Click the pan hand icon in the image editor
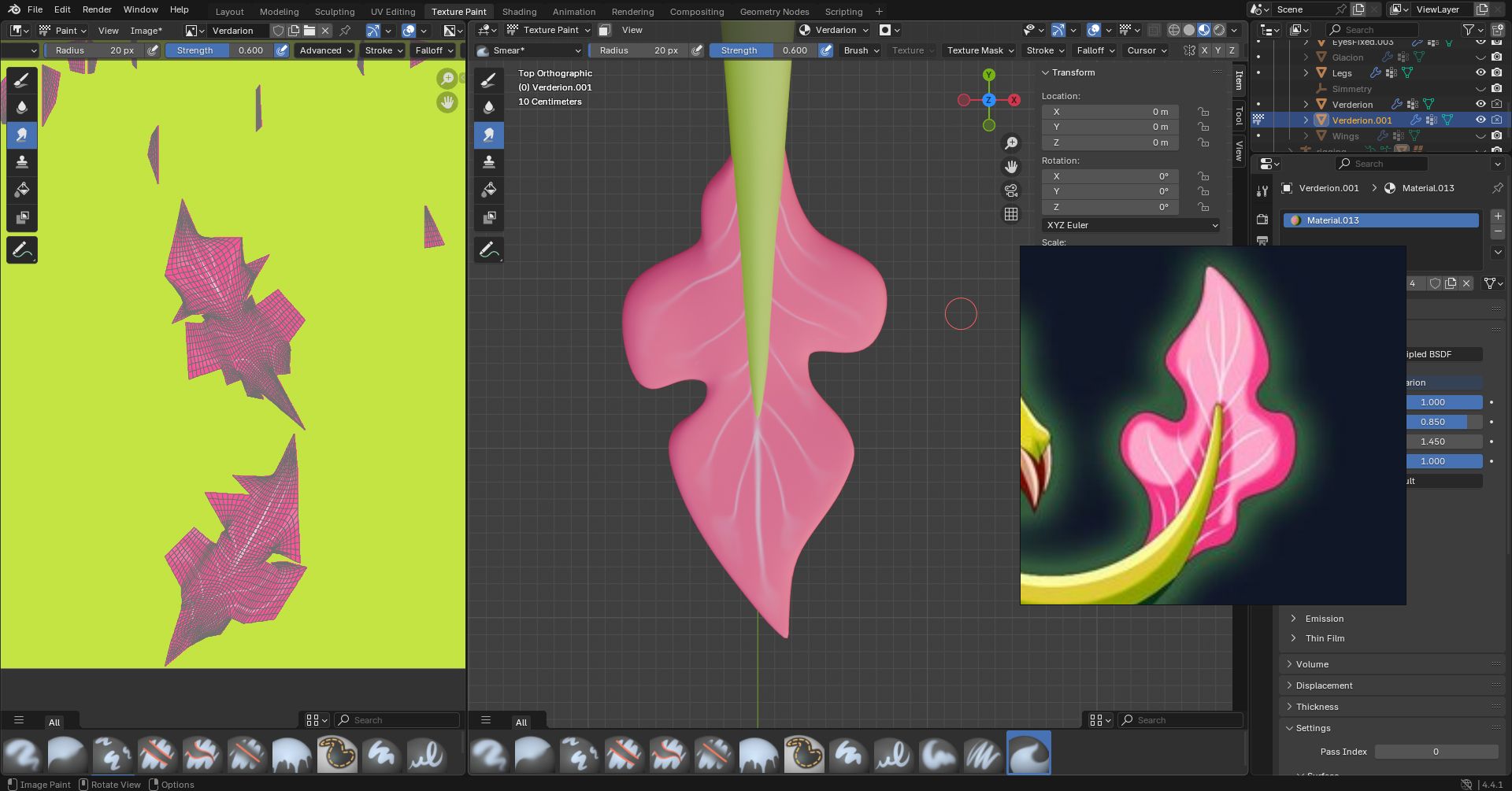1512x791 pixels. point(447,102)
